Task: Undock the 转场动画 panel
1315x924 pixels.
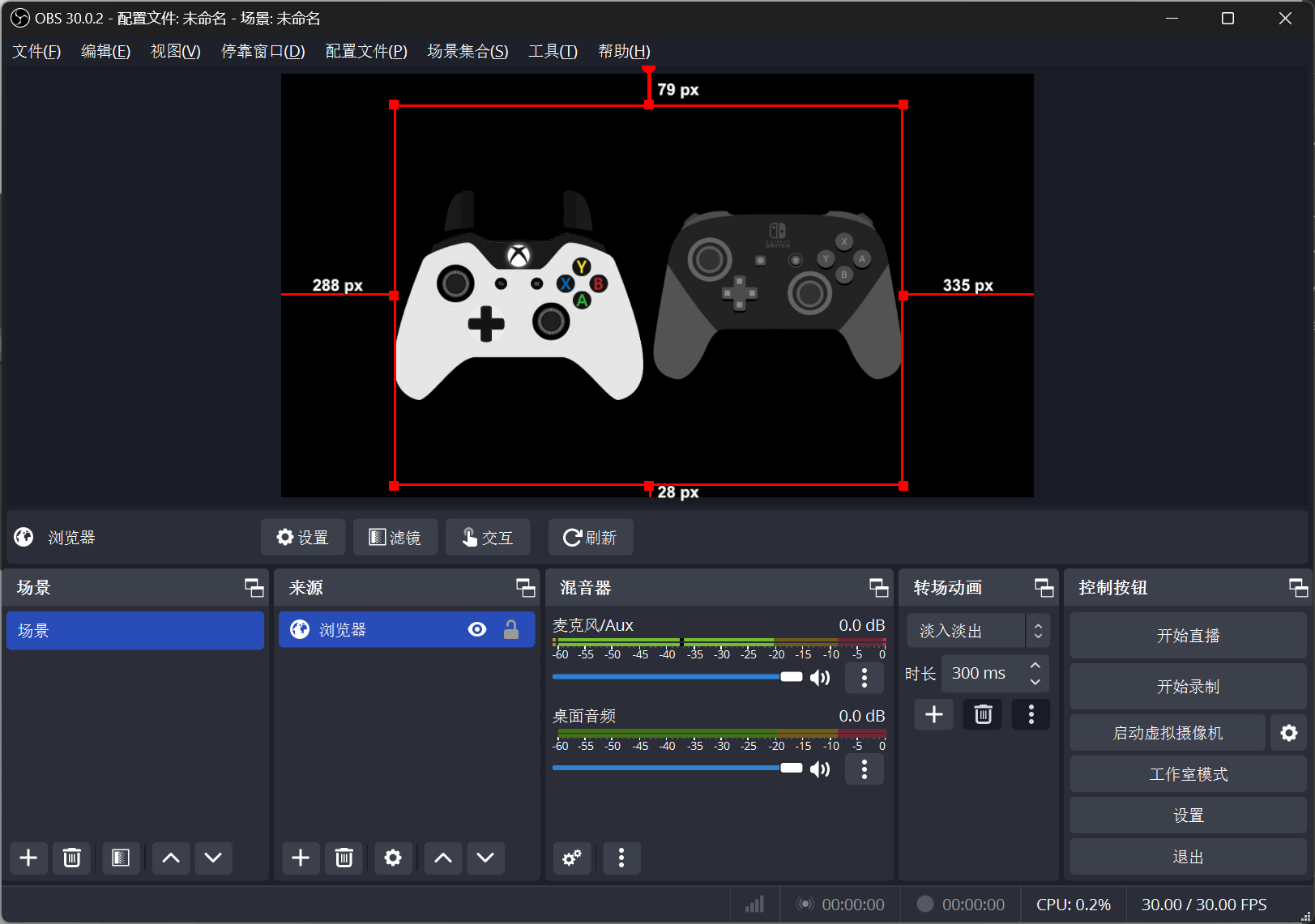Action: pos(1044,588)
